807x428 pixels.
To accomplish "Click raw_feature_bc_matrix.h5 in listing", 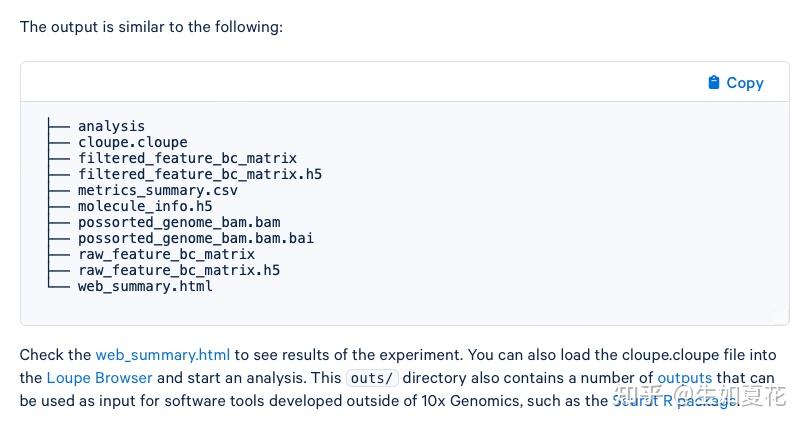I will (x=179, y=270).
